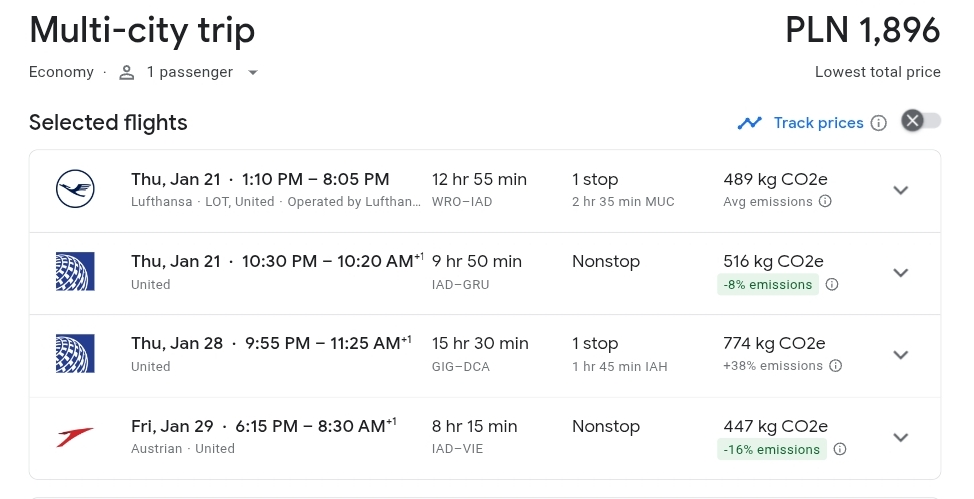
Task: Click 1 stop label of GIG–DCA flight
Action: 595,344
